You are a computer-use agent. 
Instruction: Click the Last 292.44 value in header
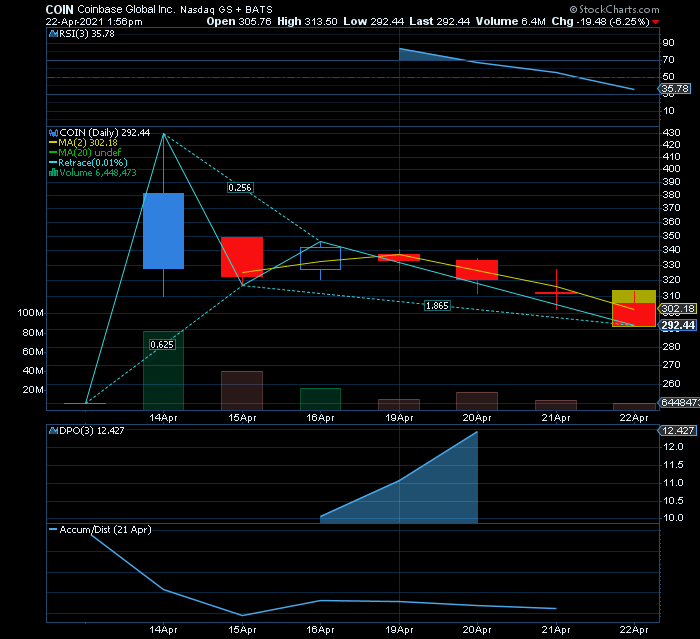pyautogui.click(x=440, y=21)
